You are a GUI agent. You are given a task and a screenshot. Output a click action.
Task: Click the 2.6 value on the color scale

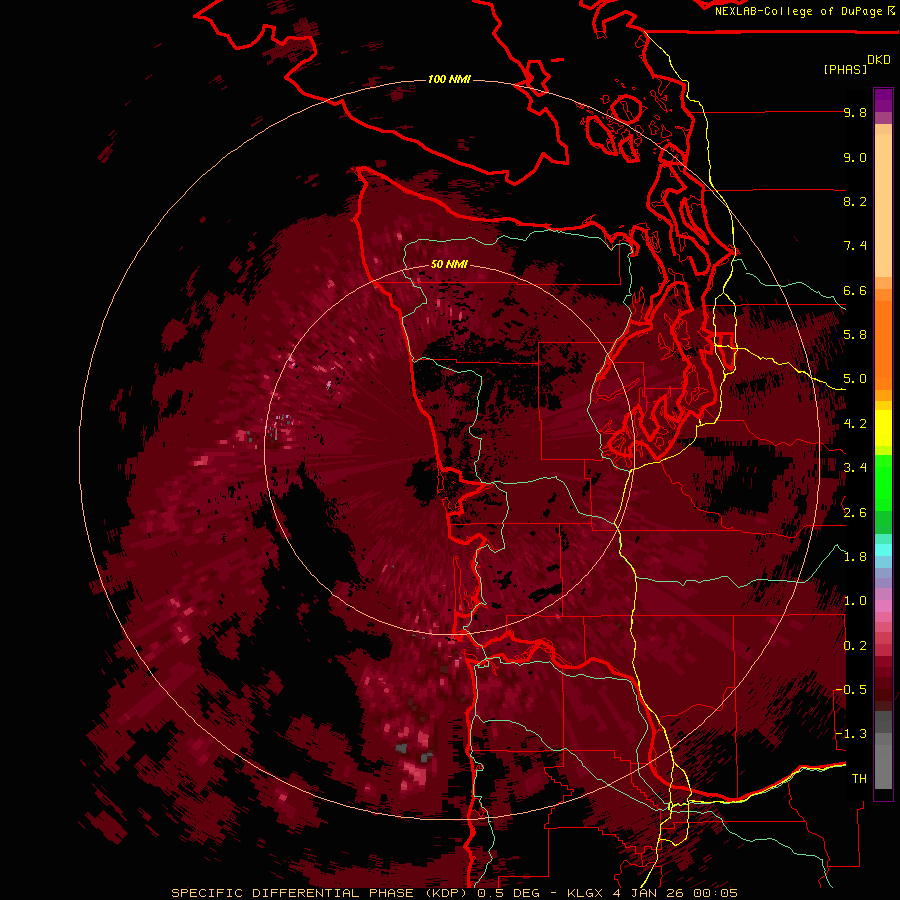tap(855, 513)
